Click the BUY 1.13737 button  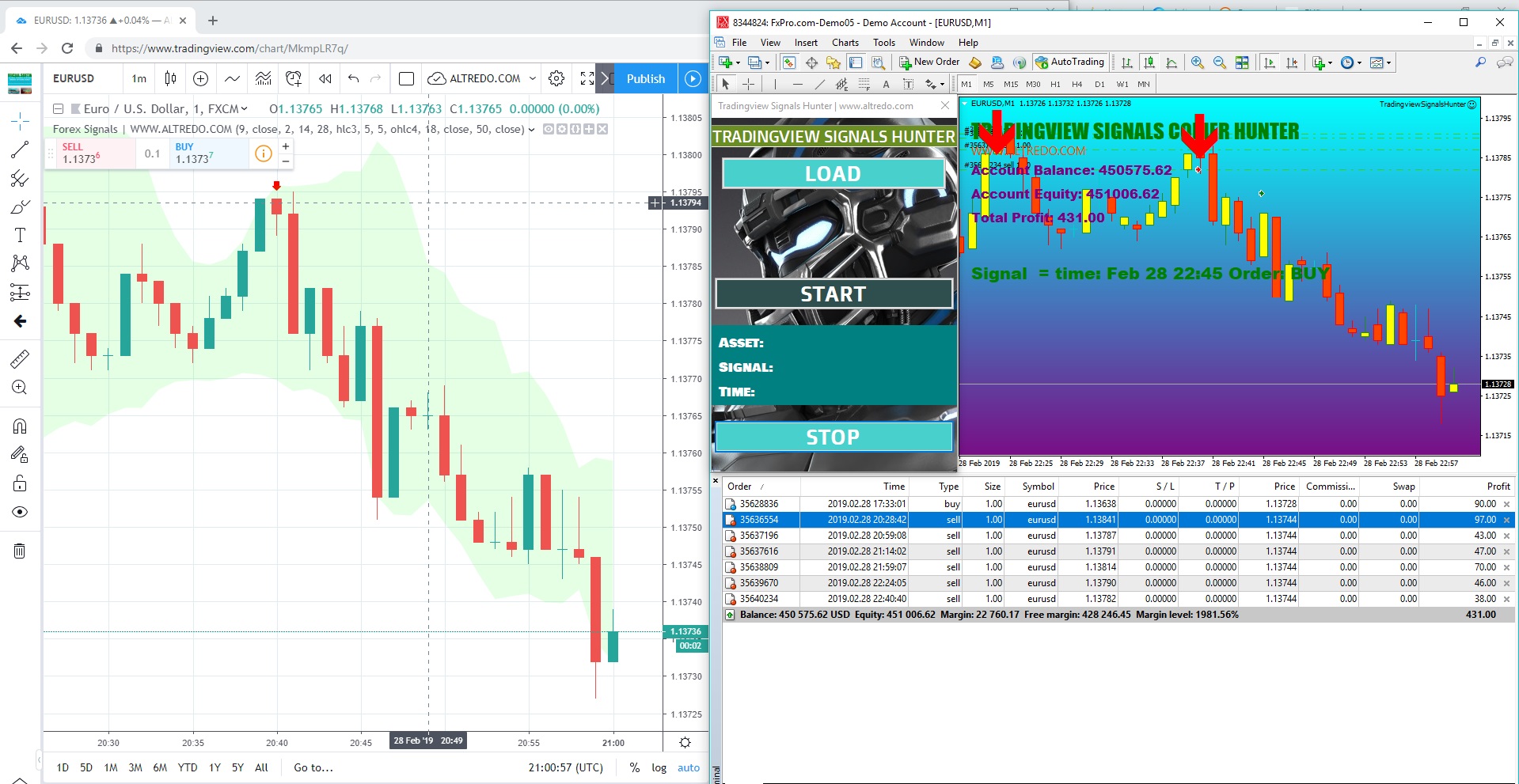209,153
